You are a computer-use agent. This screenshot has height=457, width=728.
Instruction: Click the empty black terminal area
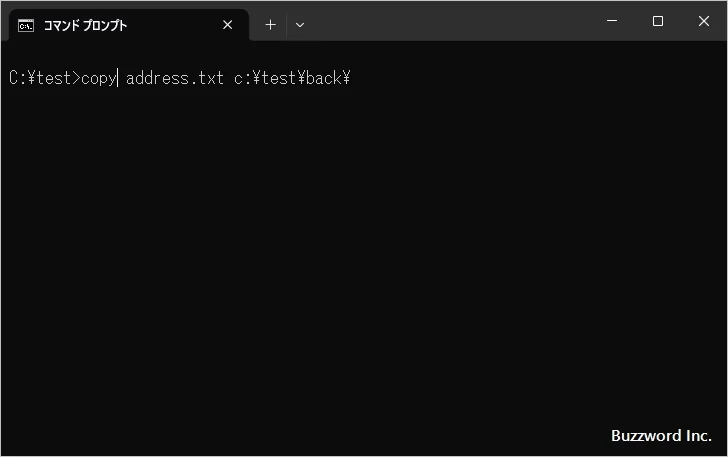360,260
